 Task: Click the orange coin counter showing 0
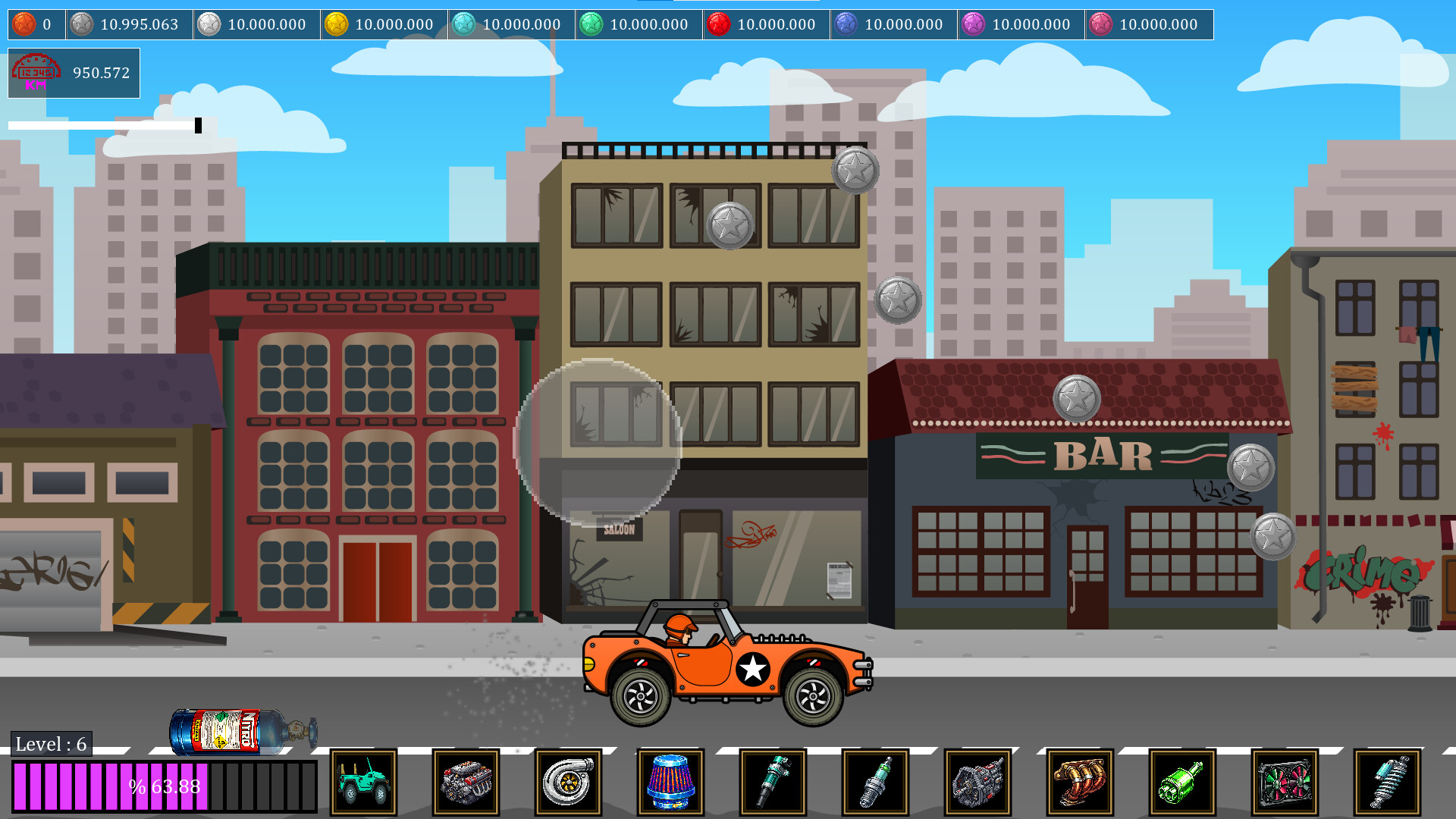[36, 24]
